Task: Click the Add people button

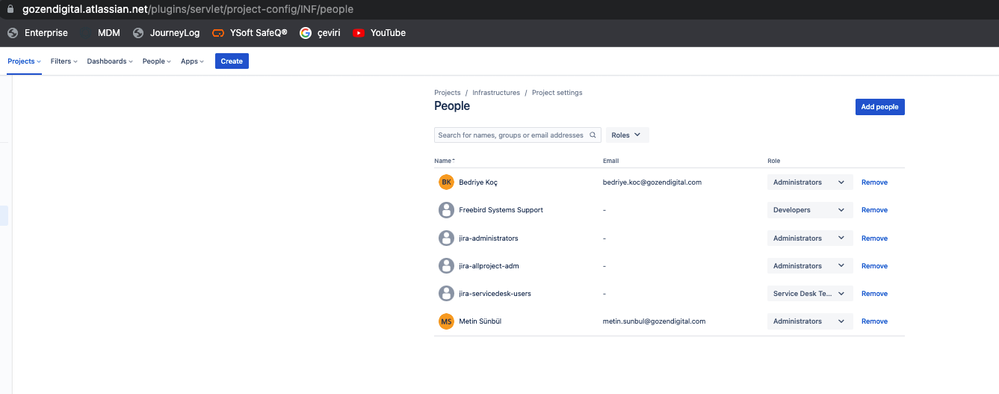Action: coord(879,107)
